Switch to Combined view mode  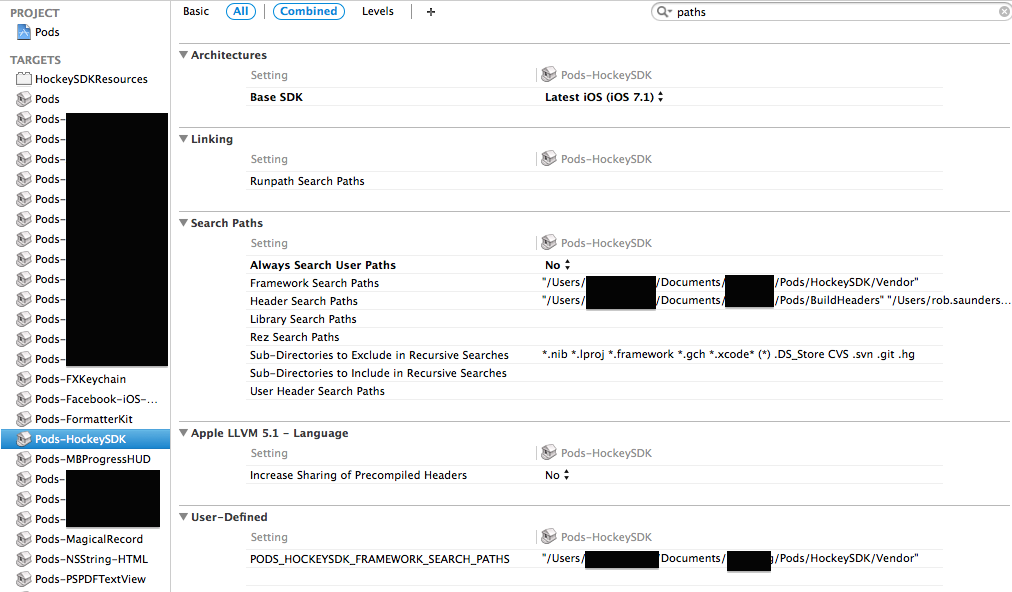coord(309,11)
